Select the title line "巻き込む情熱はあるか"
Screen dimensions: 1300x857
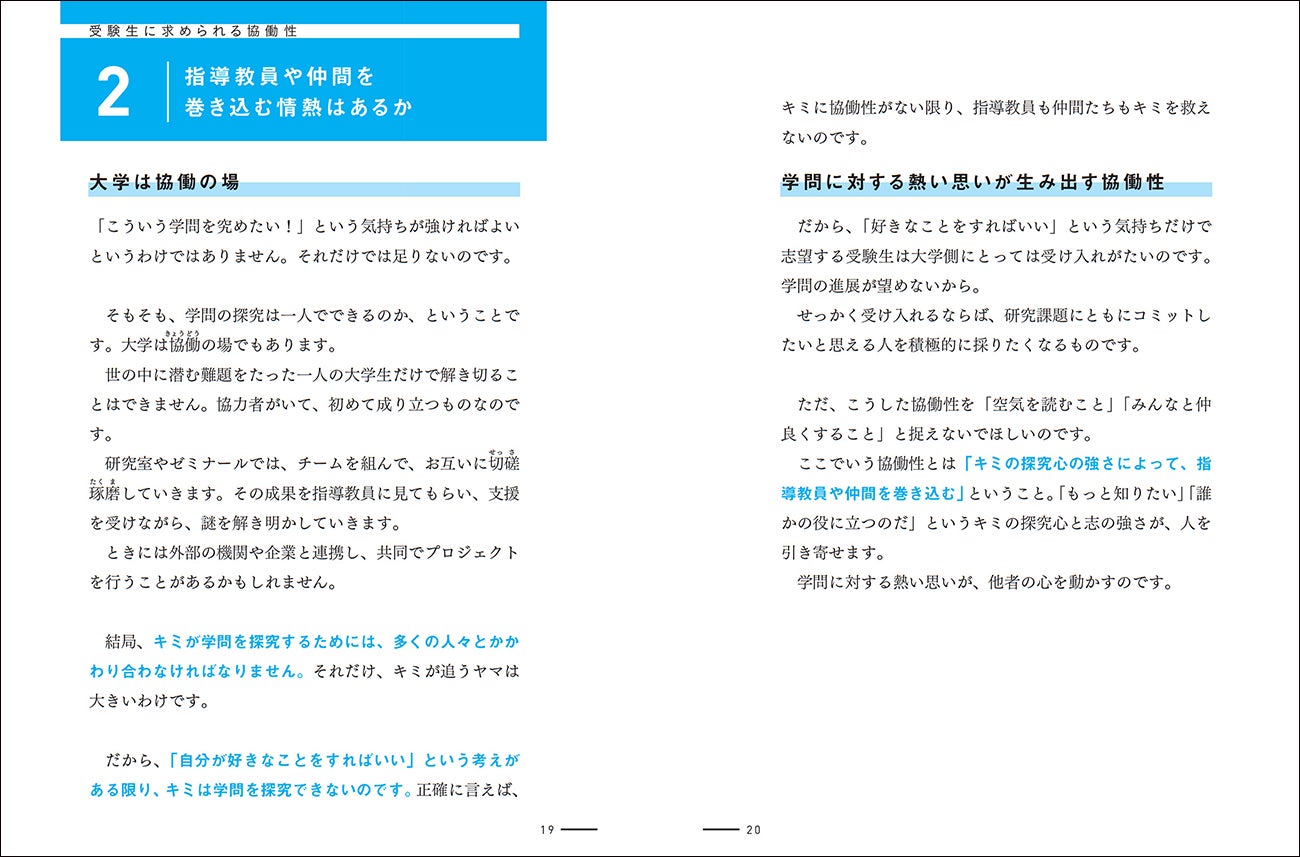(298, 108)
